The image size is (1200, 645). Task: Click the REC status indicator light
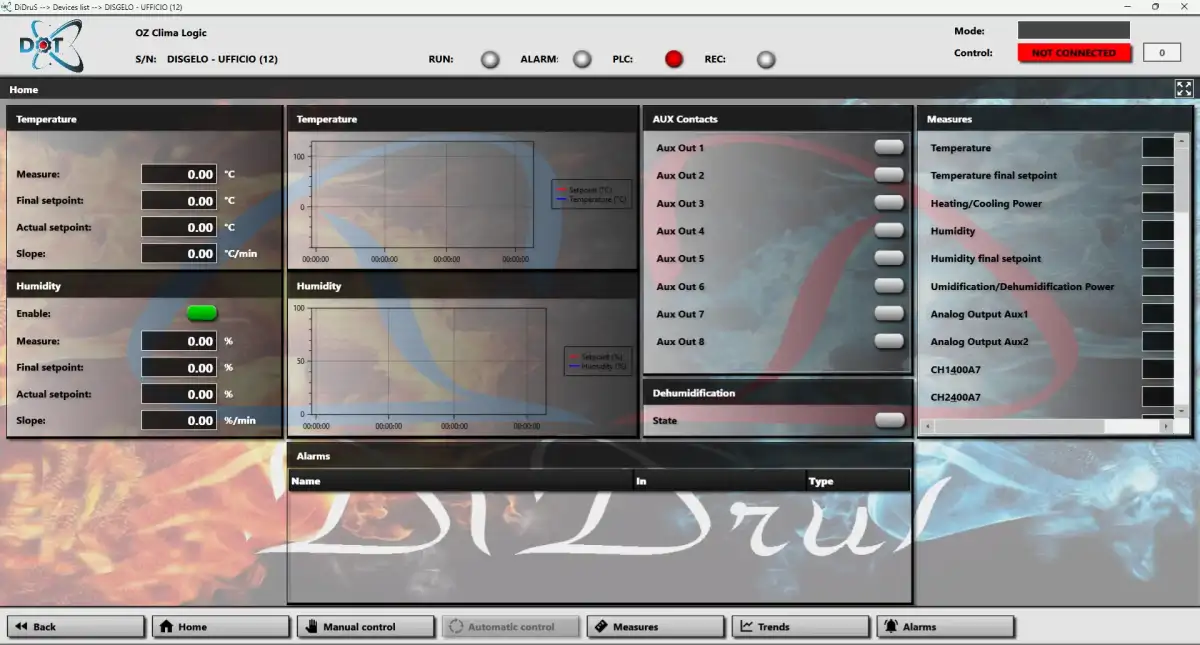tap(766, 60)
